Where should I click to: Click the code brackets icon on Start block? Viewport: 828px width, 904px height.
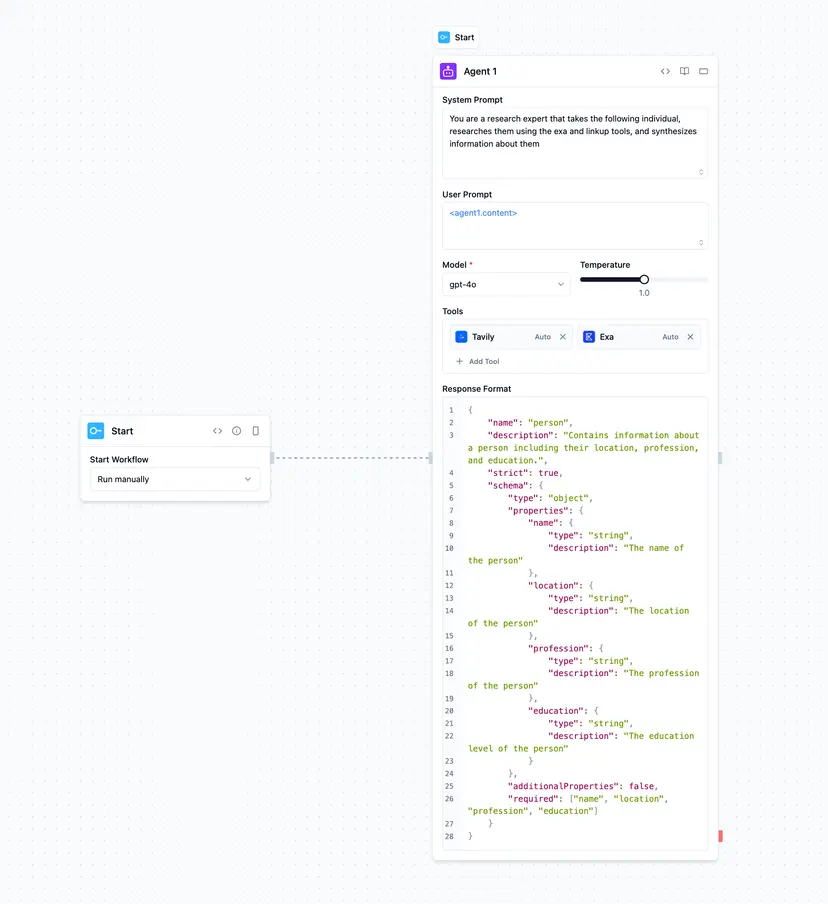[x=218, y=431]
